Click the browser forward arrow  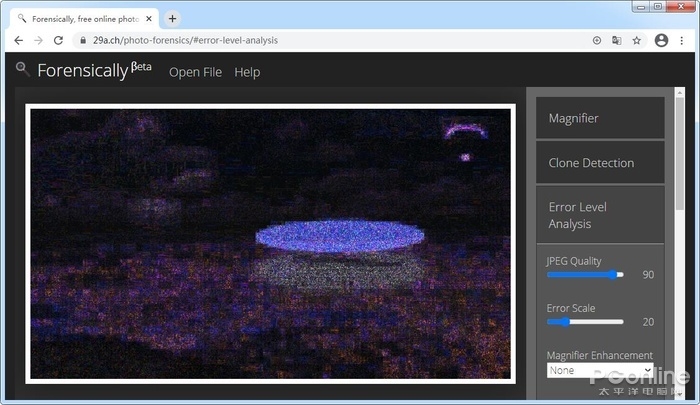pos(38,40)
